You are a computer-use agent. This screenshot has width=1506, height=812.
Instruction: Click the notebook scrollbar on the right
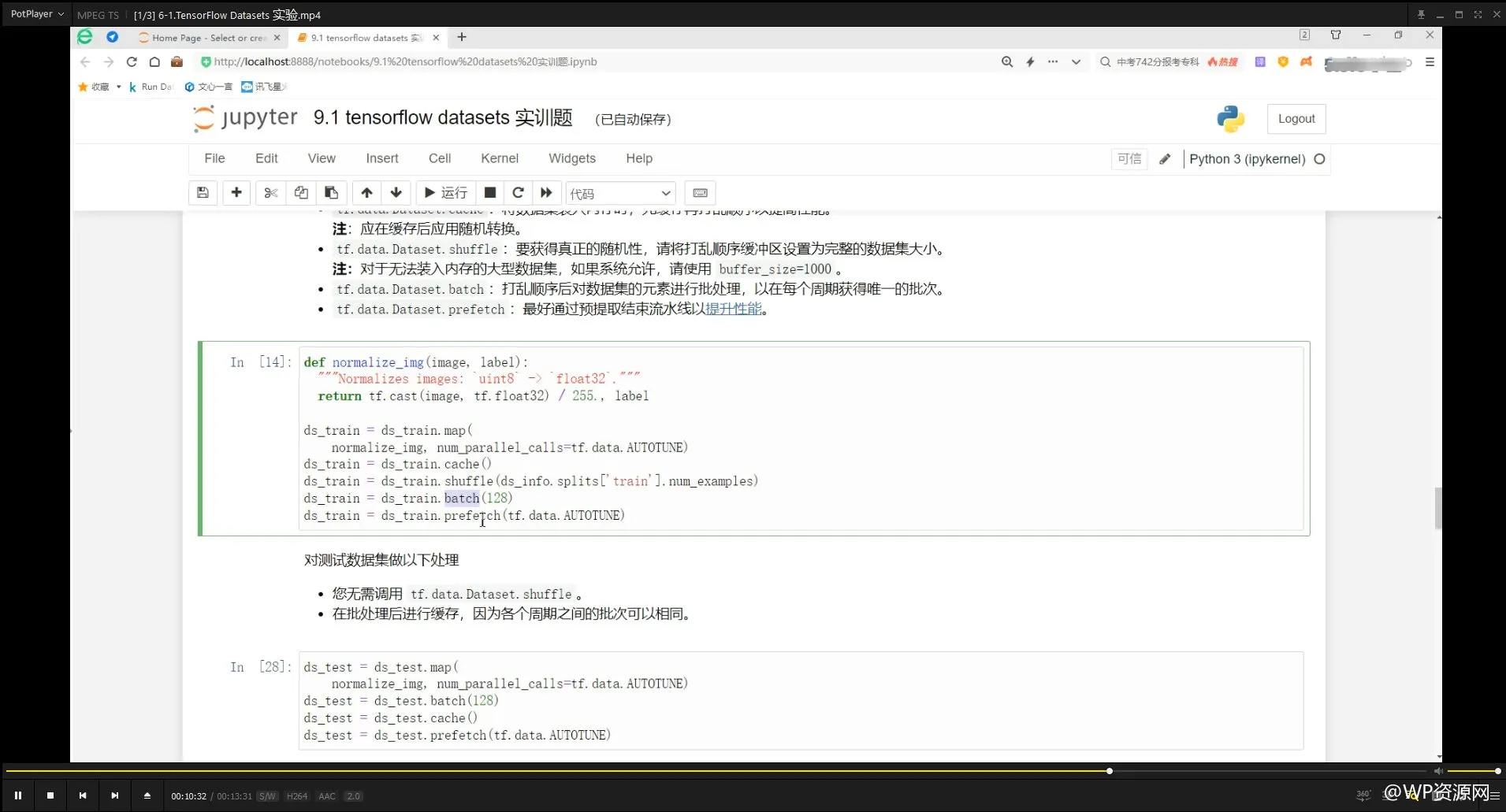(x=1437, y=508)
